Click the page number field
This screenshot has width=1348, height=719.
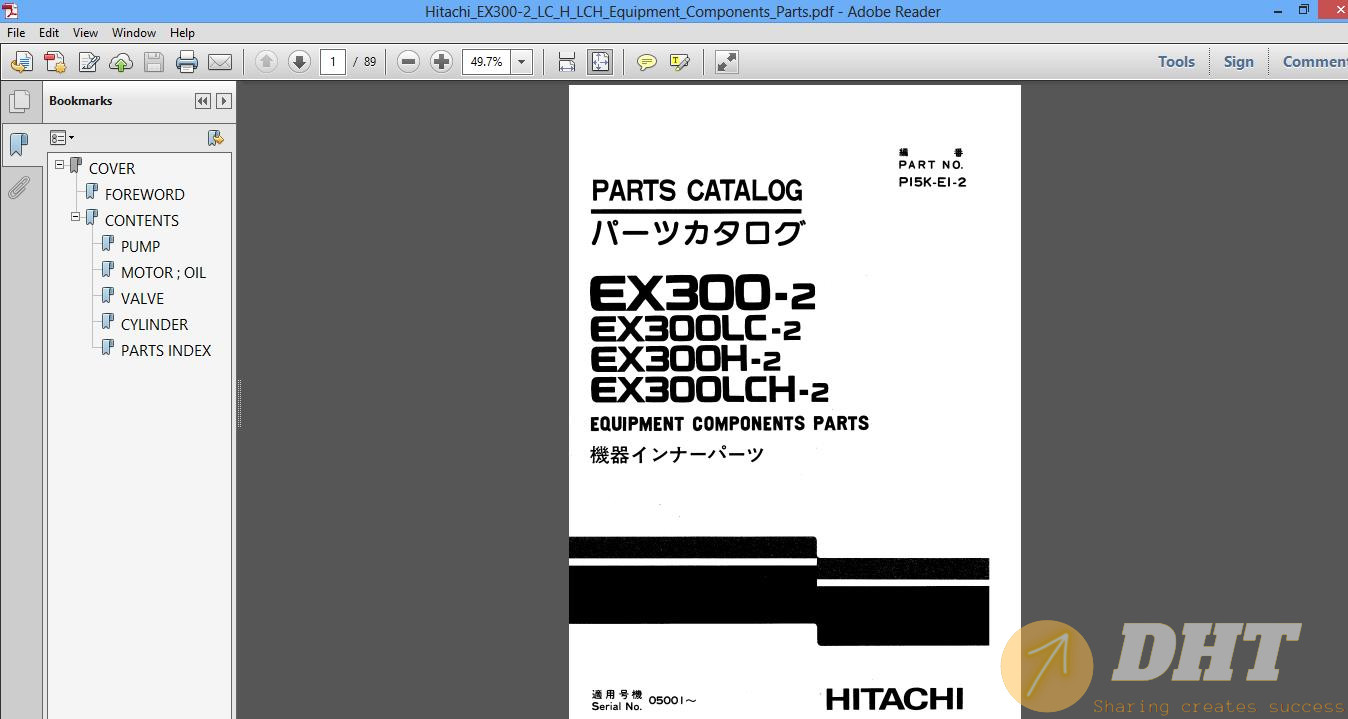(x=333, y=62)
